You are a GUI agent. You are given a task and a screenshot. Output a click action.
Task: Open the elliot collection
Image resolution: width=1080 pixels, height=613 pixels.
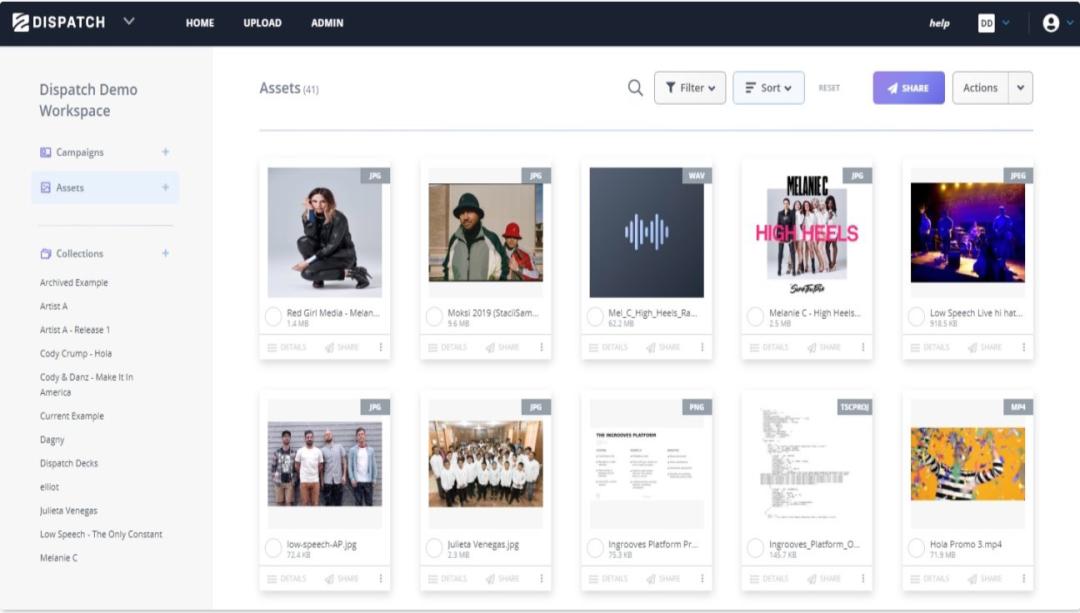pos(49,487)
